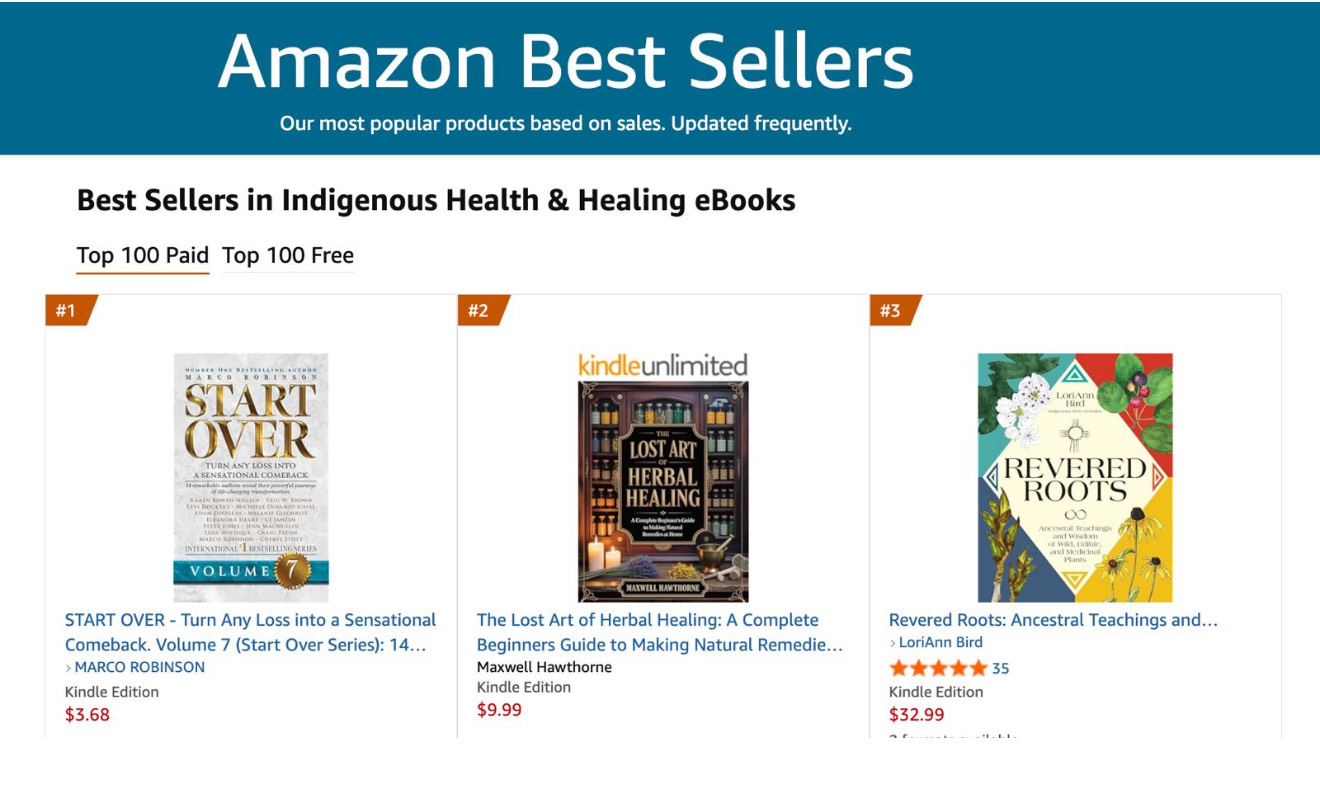Switch to the Top 100 Free tab
The width and height of the screenshot is (1320, 793).
point(288,256)
